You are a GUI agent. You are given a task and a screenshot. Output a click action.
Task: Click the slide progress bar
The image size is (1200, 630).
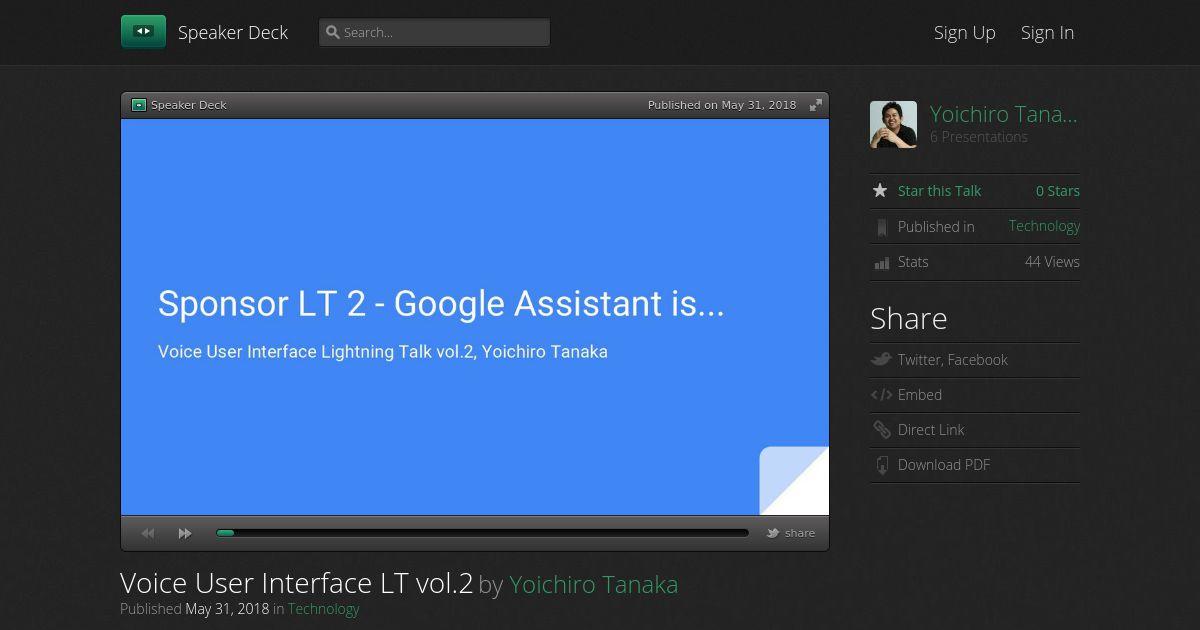[x=482, y=533]
